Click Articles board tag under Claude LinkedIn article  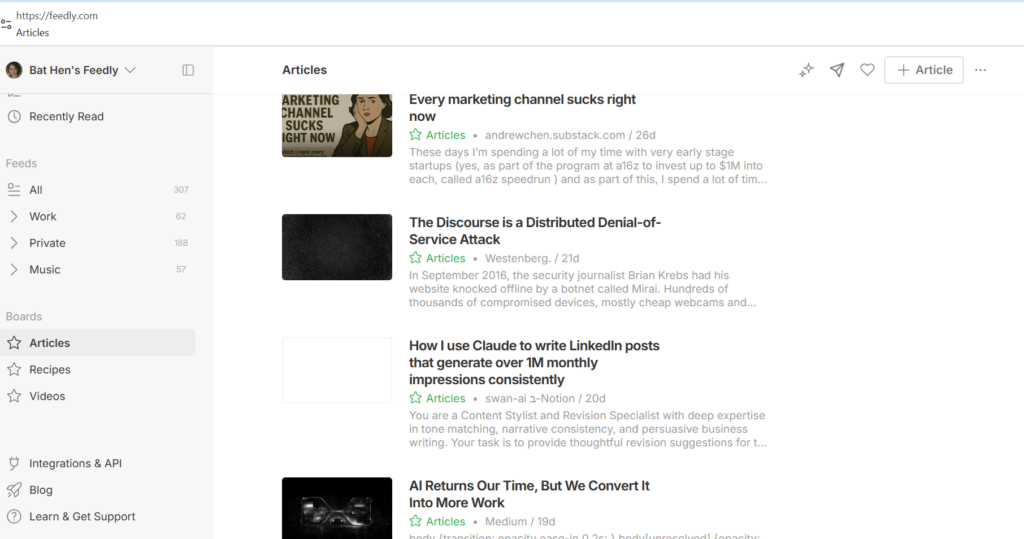[x=445, y=398]
